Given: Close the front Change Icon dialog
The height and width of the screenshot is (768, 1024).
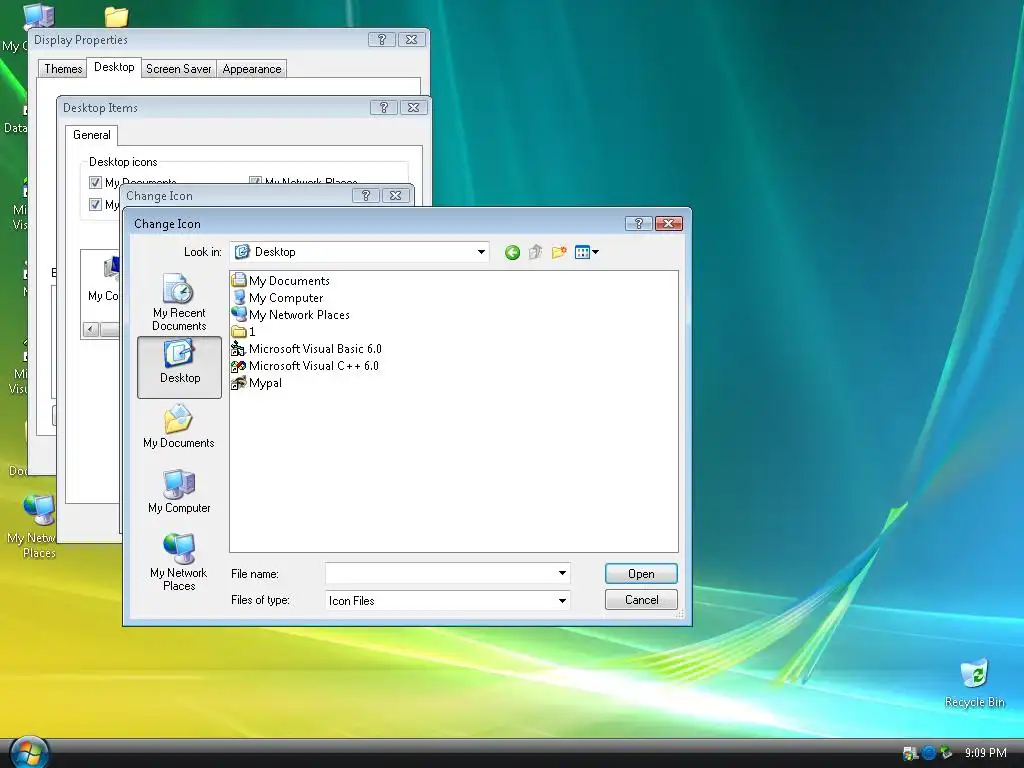Looking at the screenshot, I should (668, 223).
